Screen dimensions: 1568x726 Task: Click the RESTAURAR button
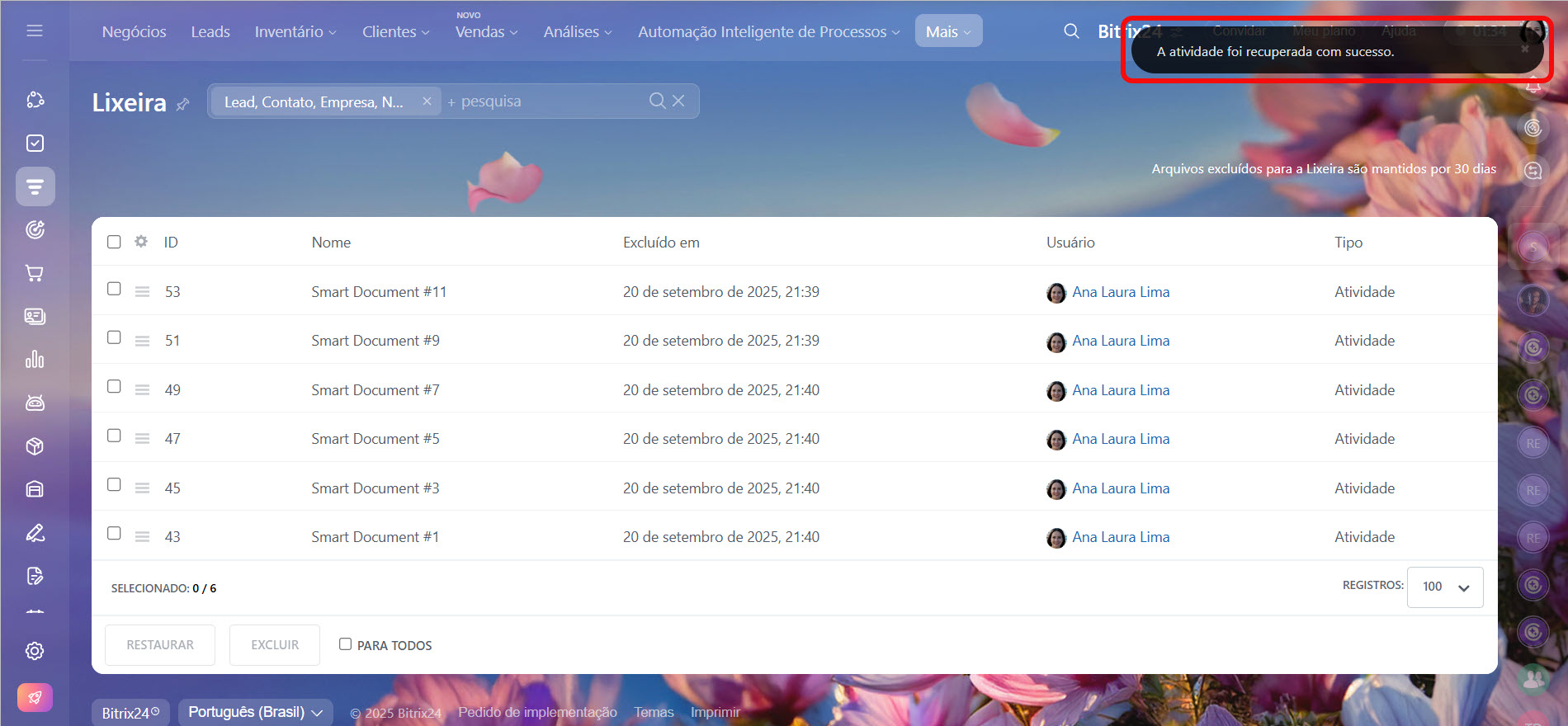click(x=160, y=645)
